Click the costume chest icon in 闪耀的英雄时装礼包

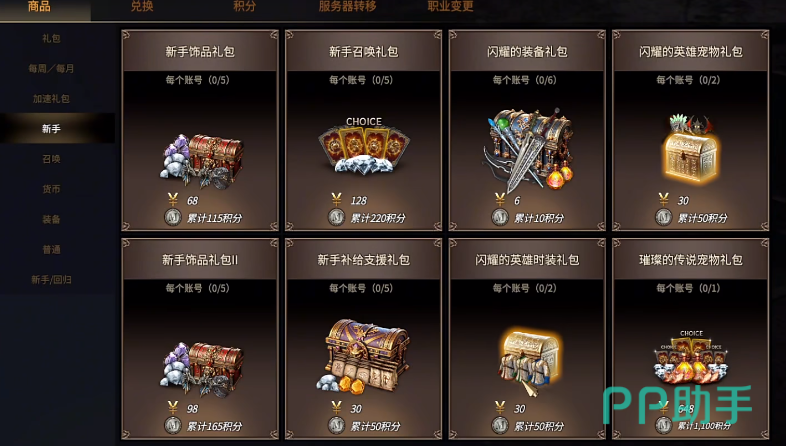coord(530,362)
